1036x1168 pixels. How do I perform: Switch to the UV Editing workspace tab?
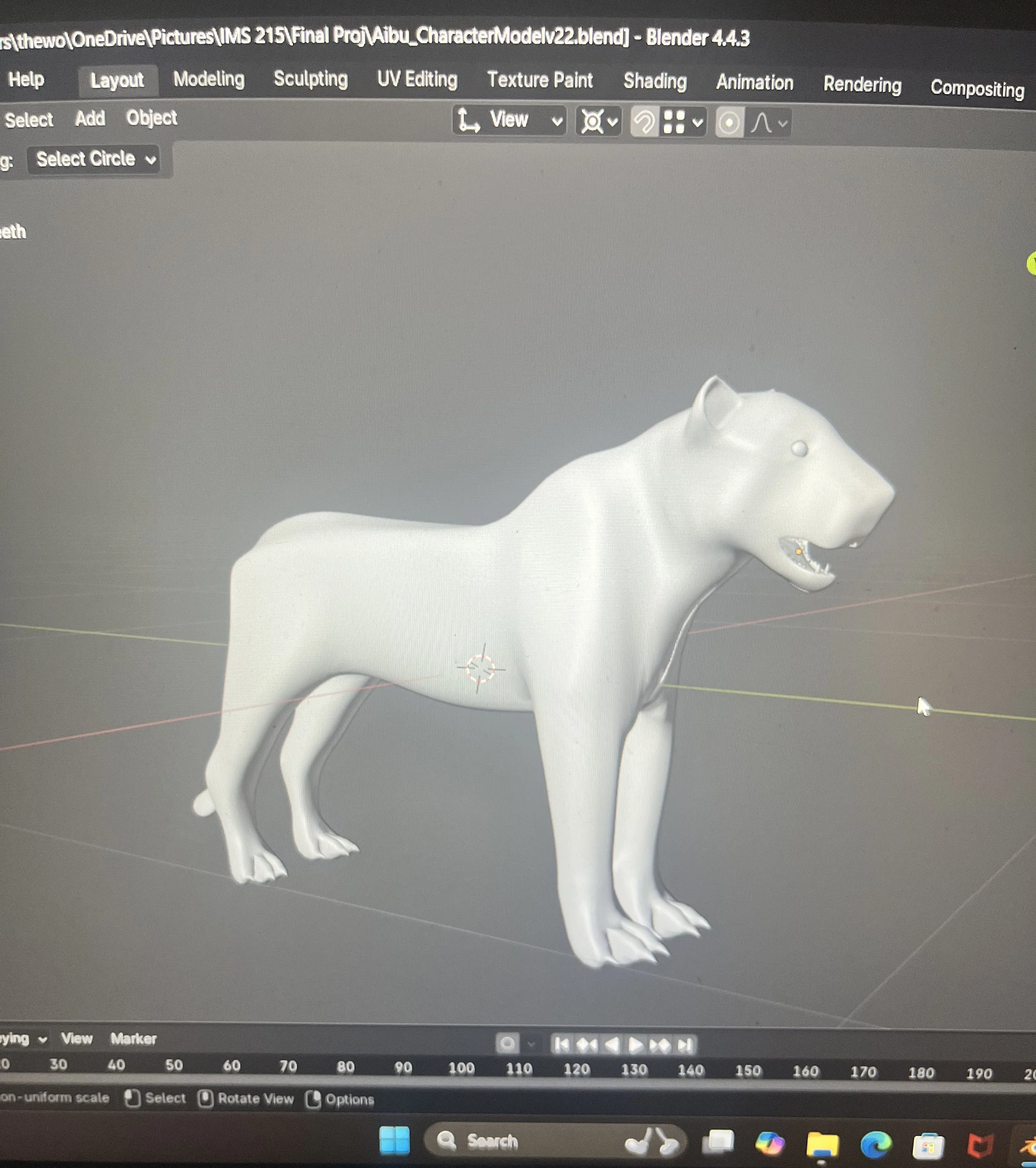pyautogui.click(x=417, y=80)
